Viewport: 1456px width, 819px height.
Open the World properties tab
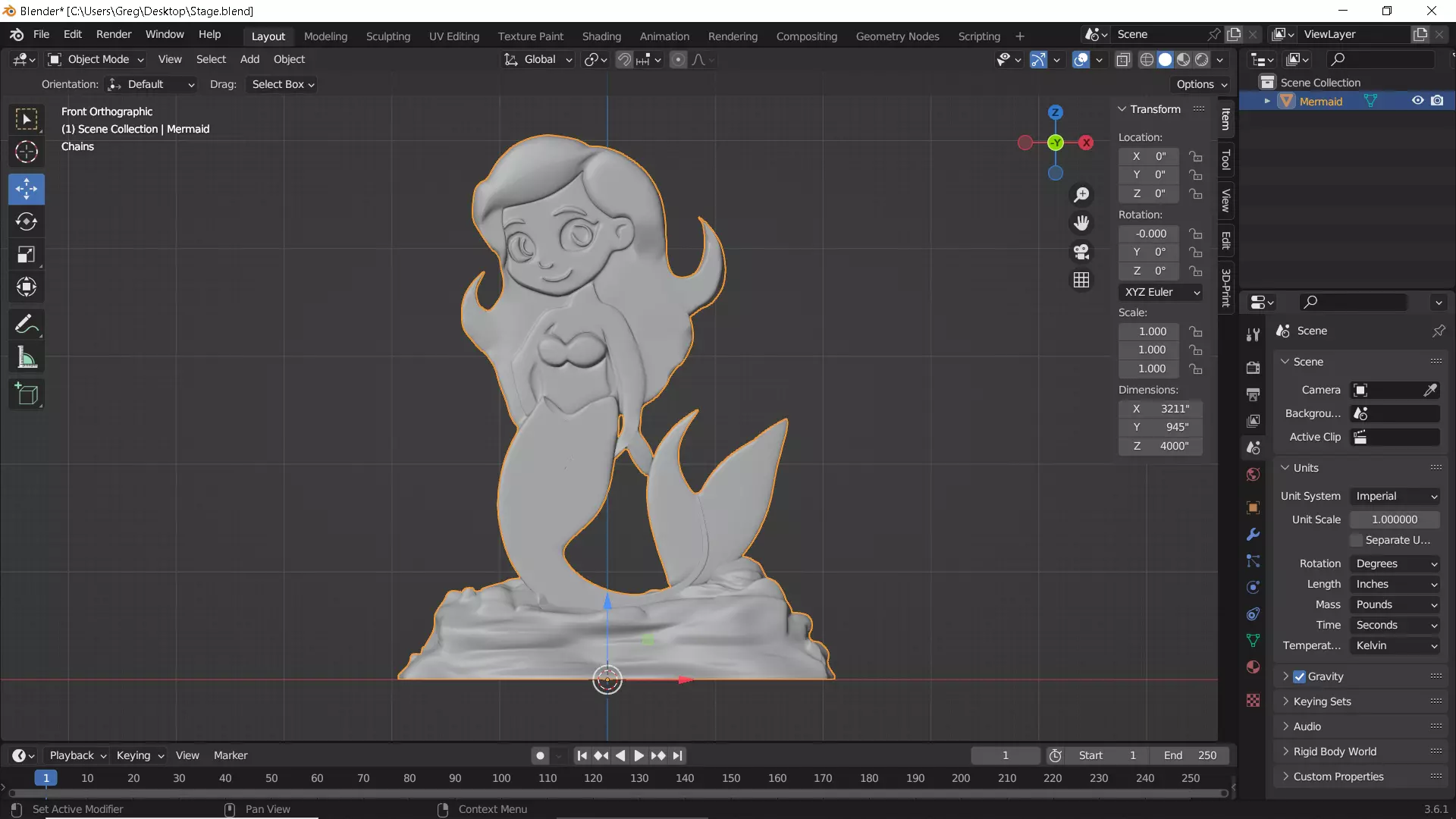[x=1253, y=475]
